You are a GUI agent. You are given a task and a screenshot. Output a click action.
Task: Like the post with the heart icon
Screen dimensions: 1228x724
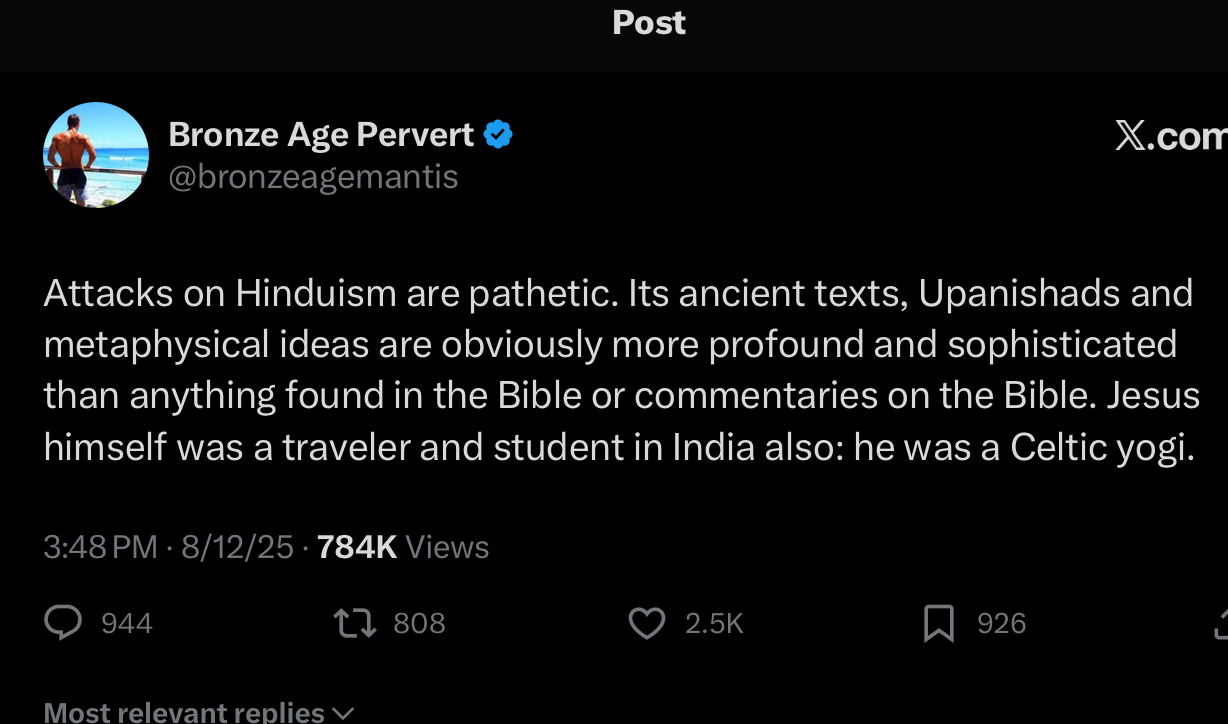coord(647,624)
